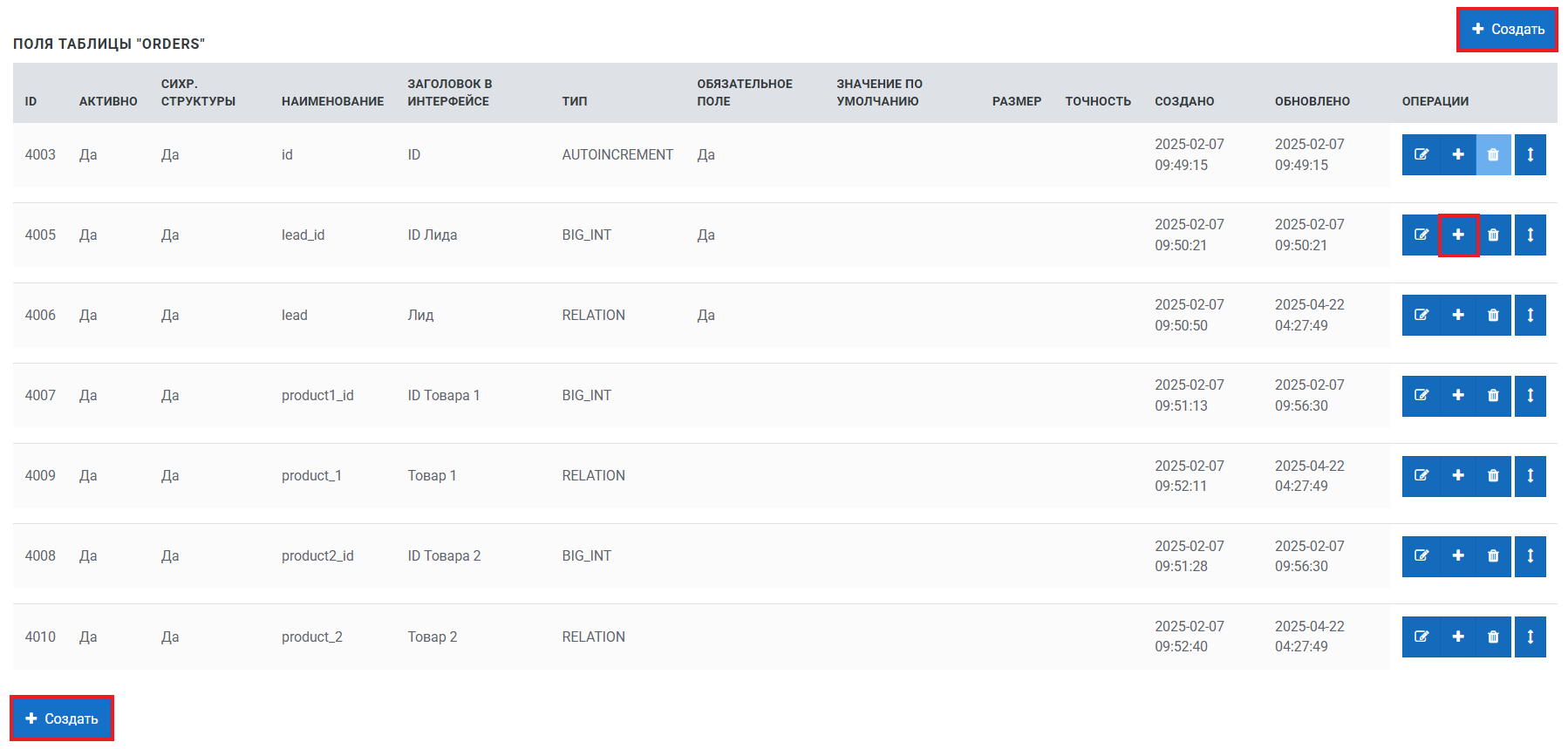Viewport: 1568px width, 749px height.
Task: Click plus icon in product_2 row
Action: point(1458,637)
